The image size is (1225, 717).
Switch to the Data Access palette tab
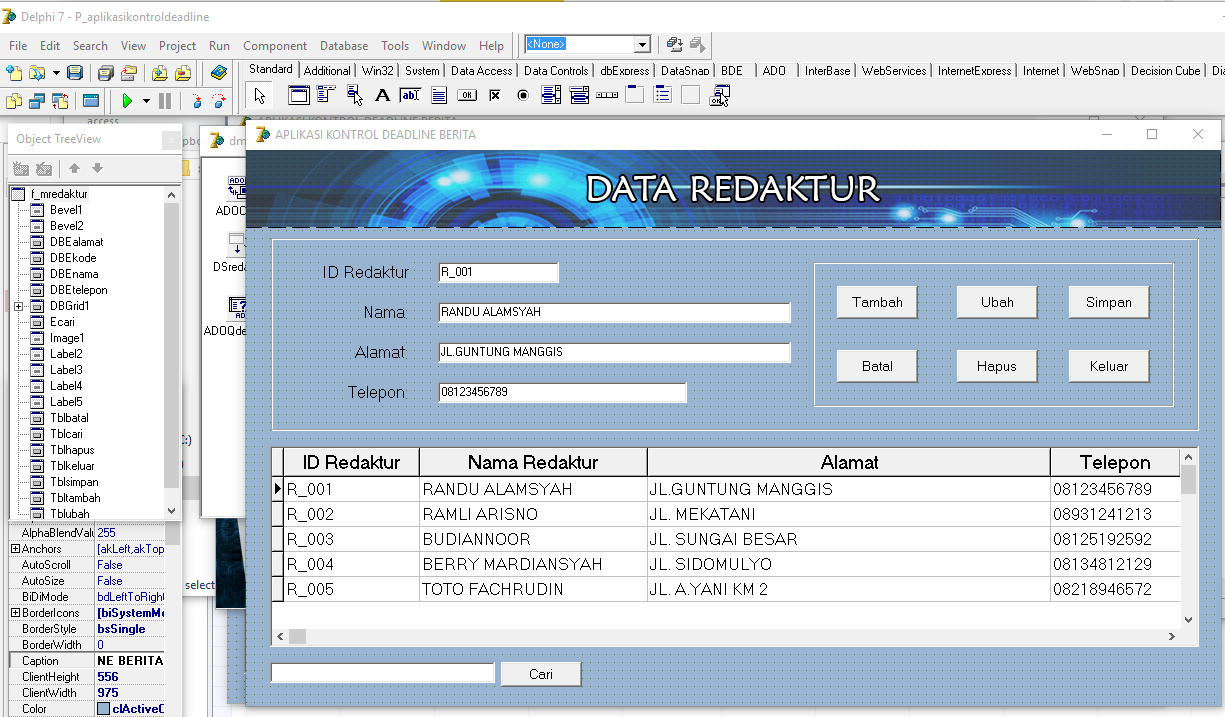coord(481,71)
